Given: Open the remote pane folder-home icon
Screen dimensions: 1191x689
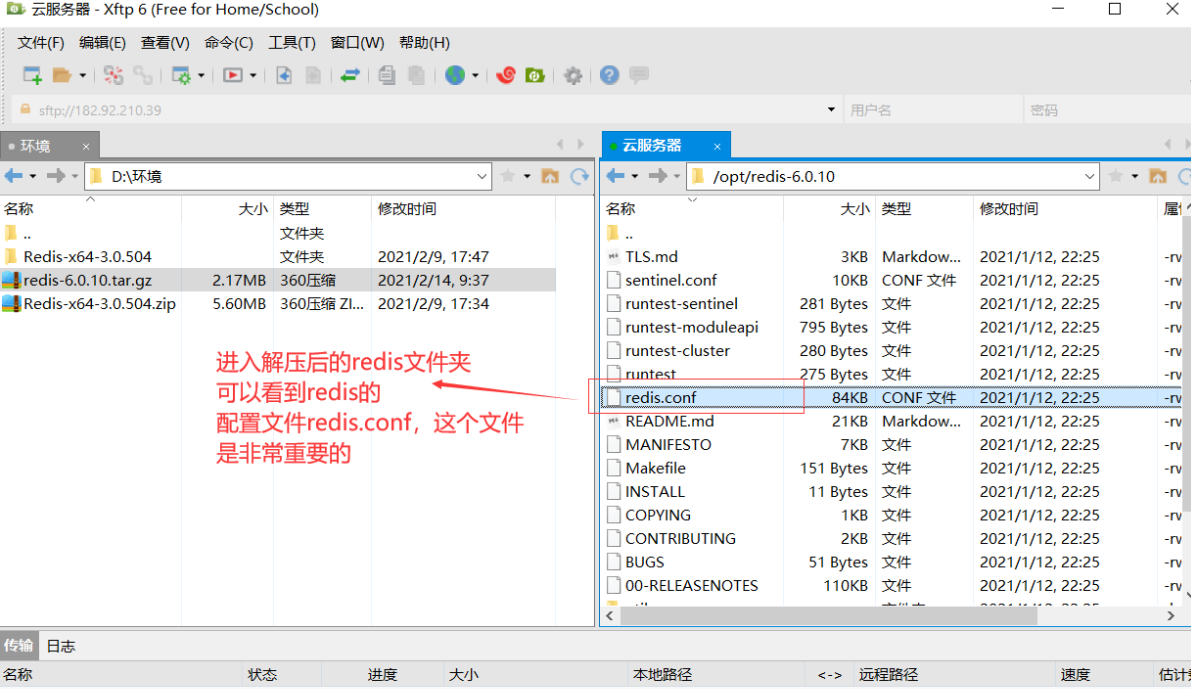Looking at the screenshot, I should click(1158, 176).
